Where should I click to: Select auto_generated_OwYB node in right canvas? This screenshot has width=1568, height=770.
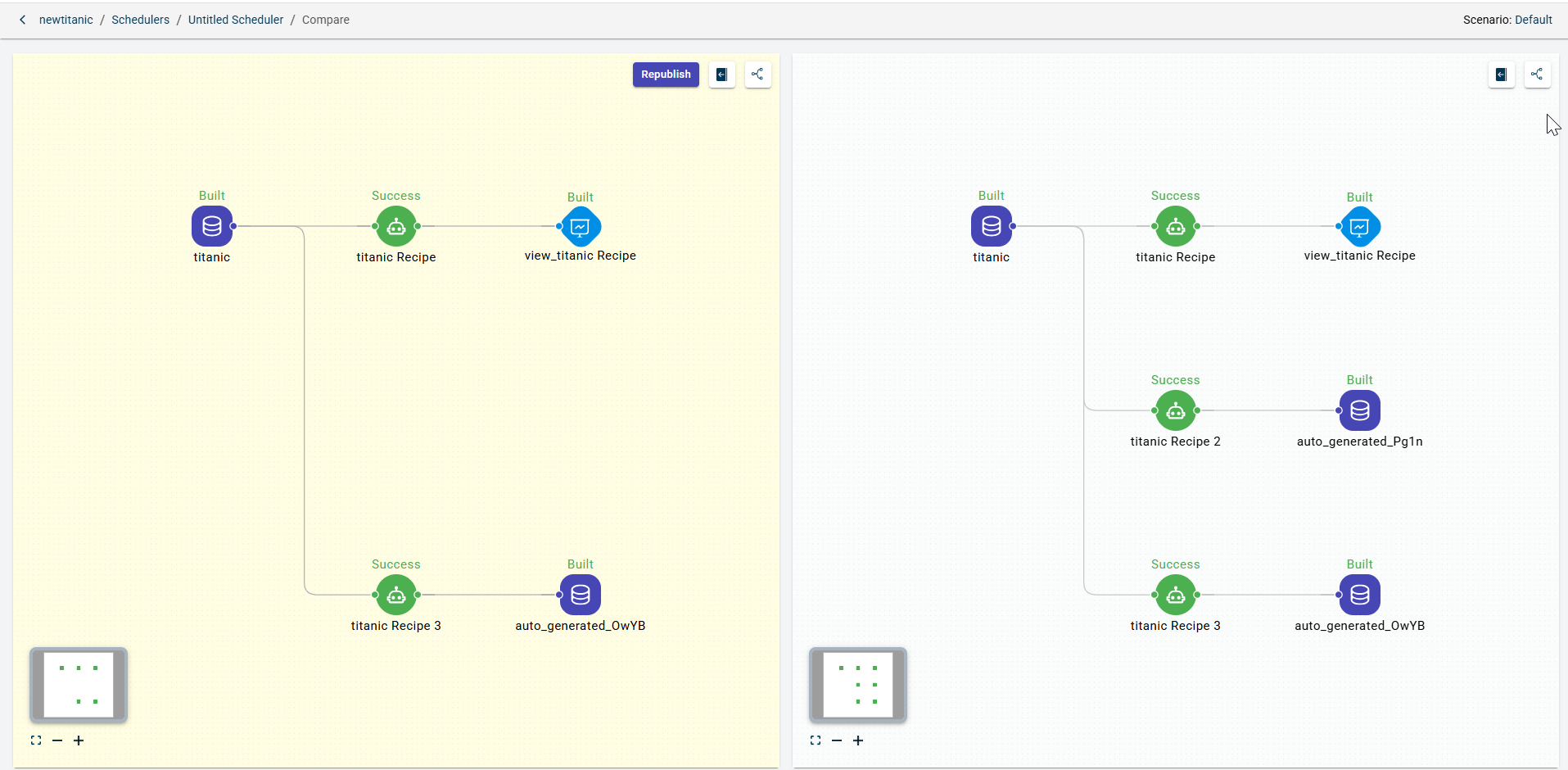tap(1359, 595)
